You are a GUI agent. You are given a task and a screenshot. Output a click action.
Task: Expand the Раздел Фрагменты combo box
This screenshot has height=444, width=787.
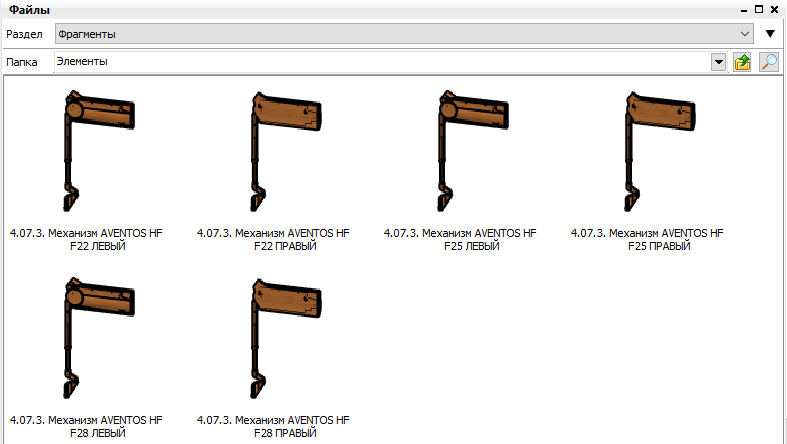[x=404, y=34]
